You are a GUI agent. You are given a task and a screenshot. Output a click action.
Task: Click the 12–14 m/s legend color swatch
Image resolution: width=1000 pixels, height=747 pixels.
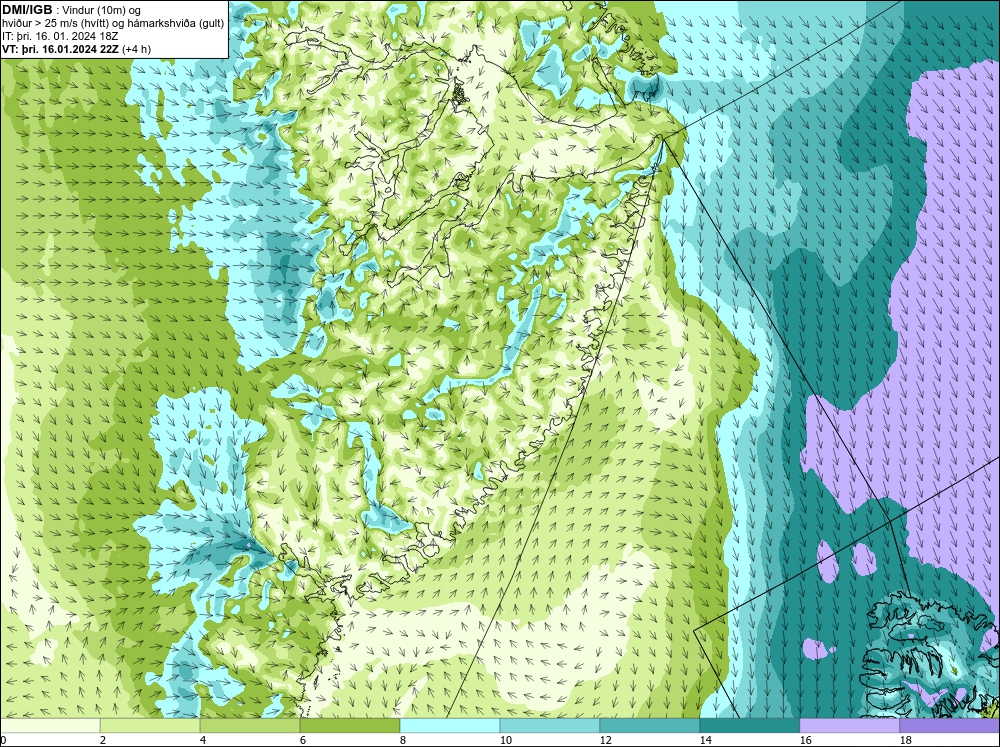tap(650, 725)
